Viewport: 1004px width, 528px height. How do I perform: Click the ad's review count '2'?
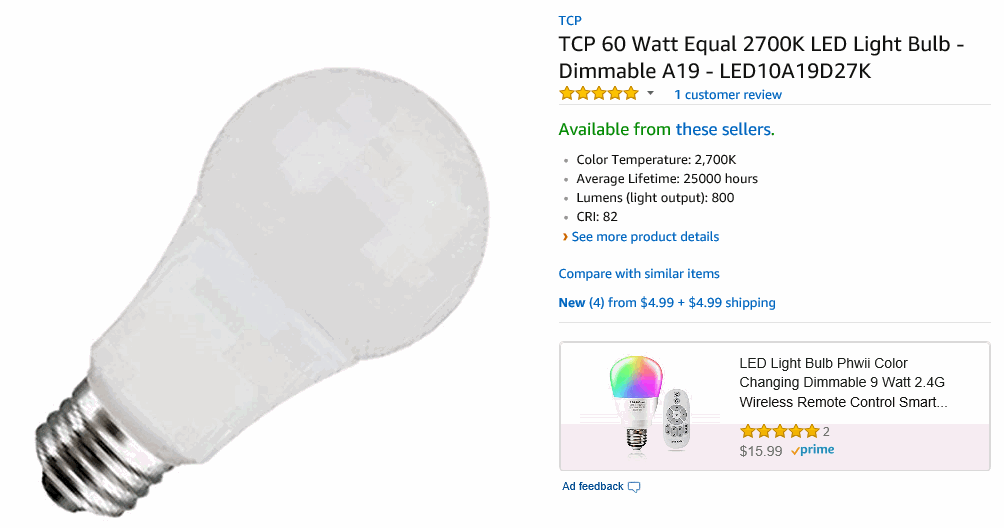(826, 432)
